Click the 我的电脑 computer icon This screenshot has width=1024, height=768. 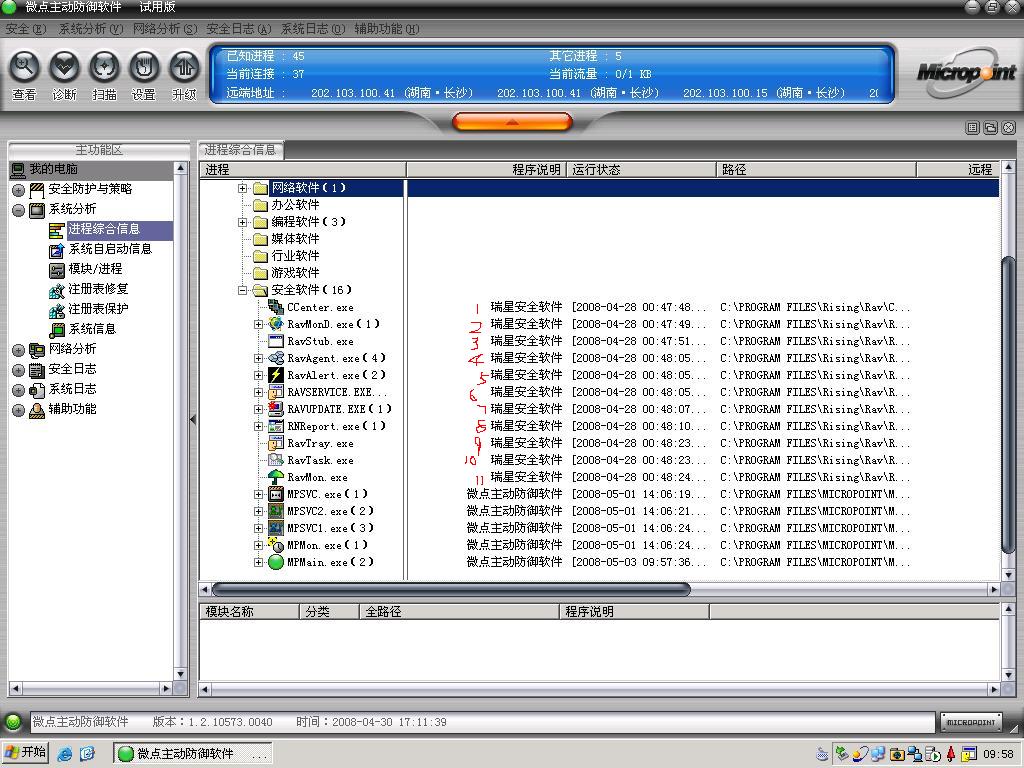pos(18,170)
